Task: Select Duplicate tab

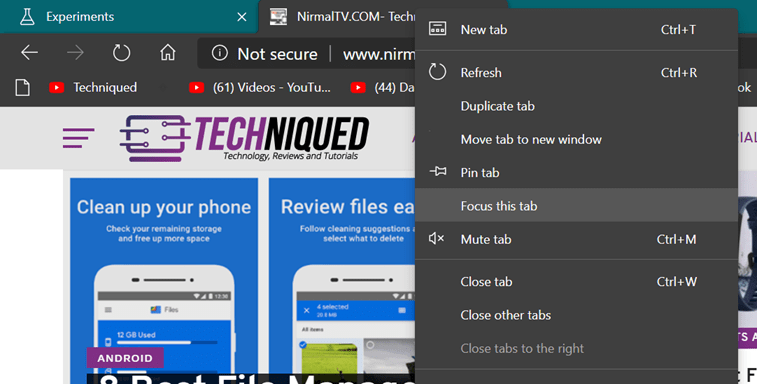Action: tap(576, 106)
